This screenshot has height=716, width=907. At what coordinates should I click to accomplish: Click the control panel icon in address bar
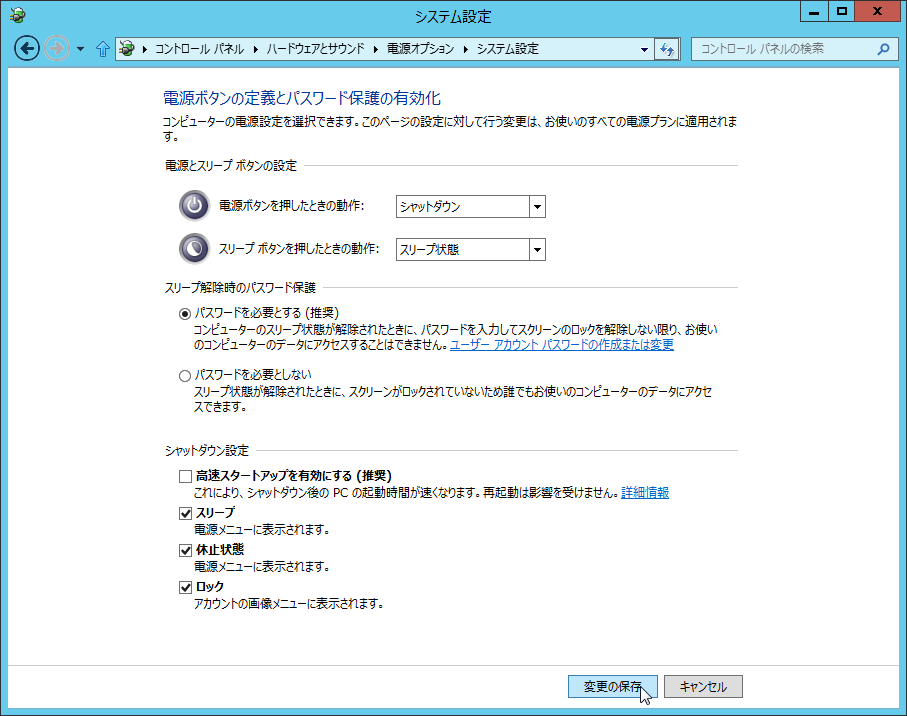(127, 49)
